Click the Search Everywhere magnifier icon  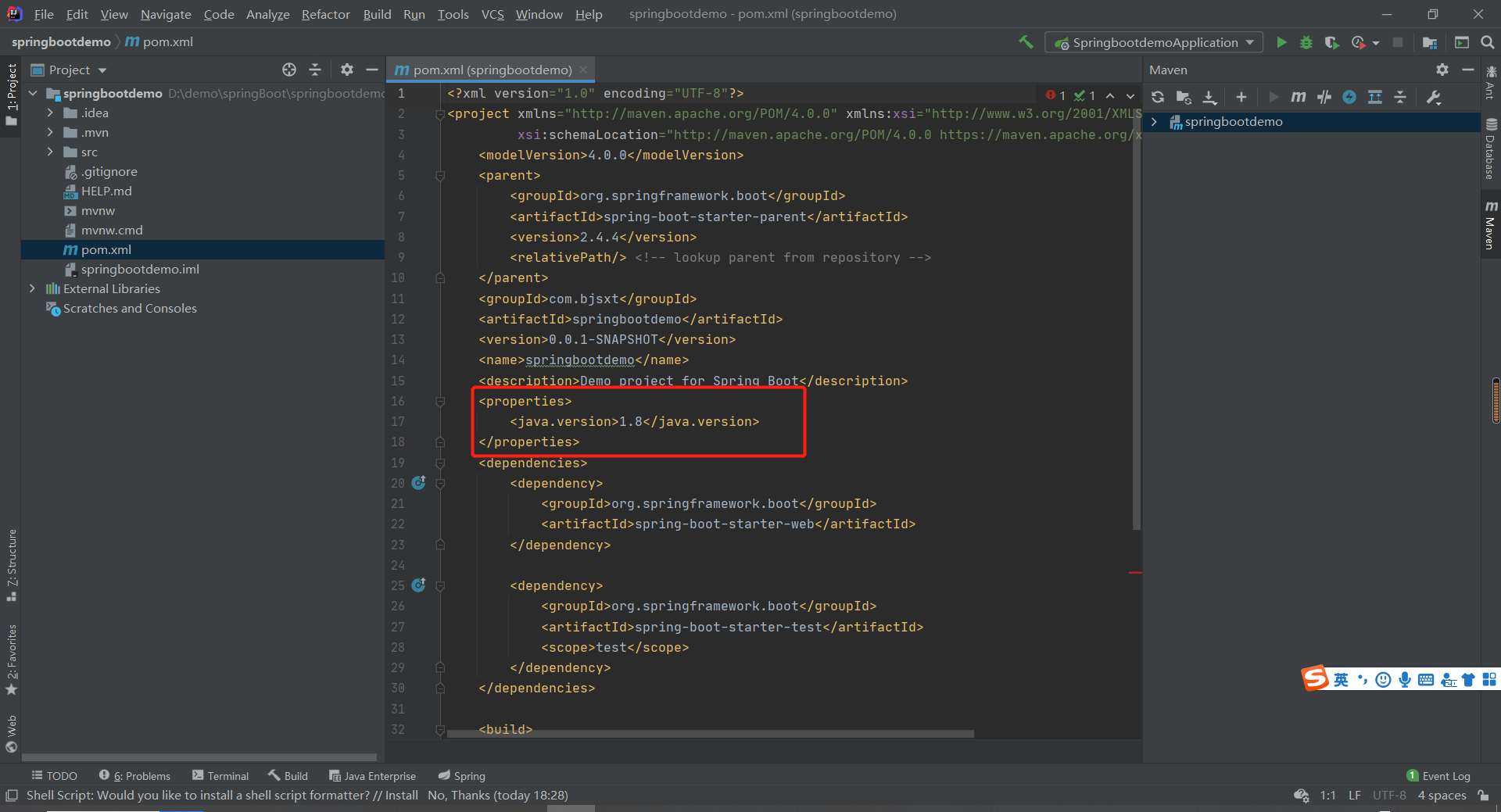point(1488,42)
